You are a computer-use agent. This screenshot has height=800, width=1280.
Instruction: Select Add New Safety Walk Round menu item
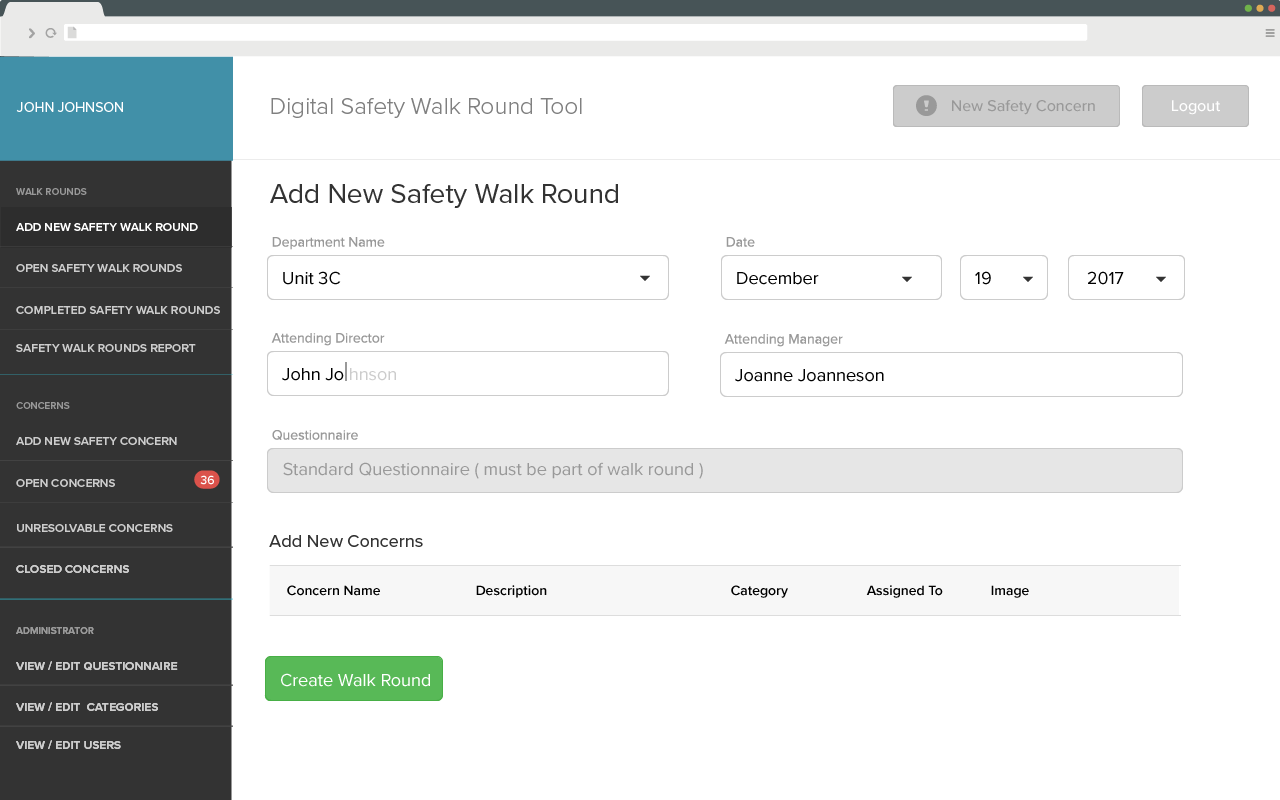coord(116,227)
